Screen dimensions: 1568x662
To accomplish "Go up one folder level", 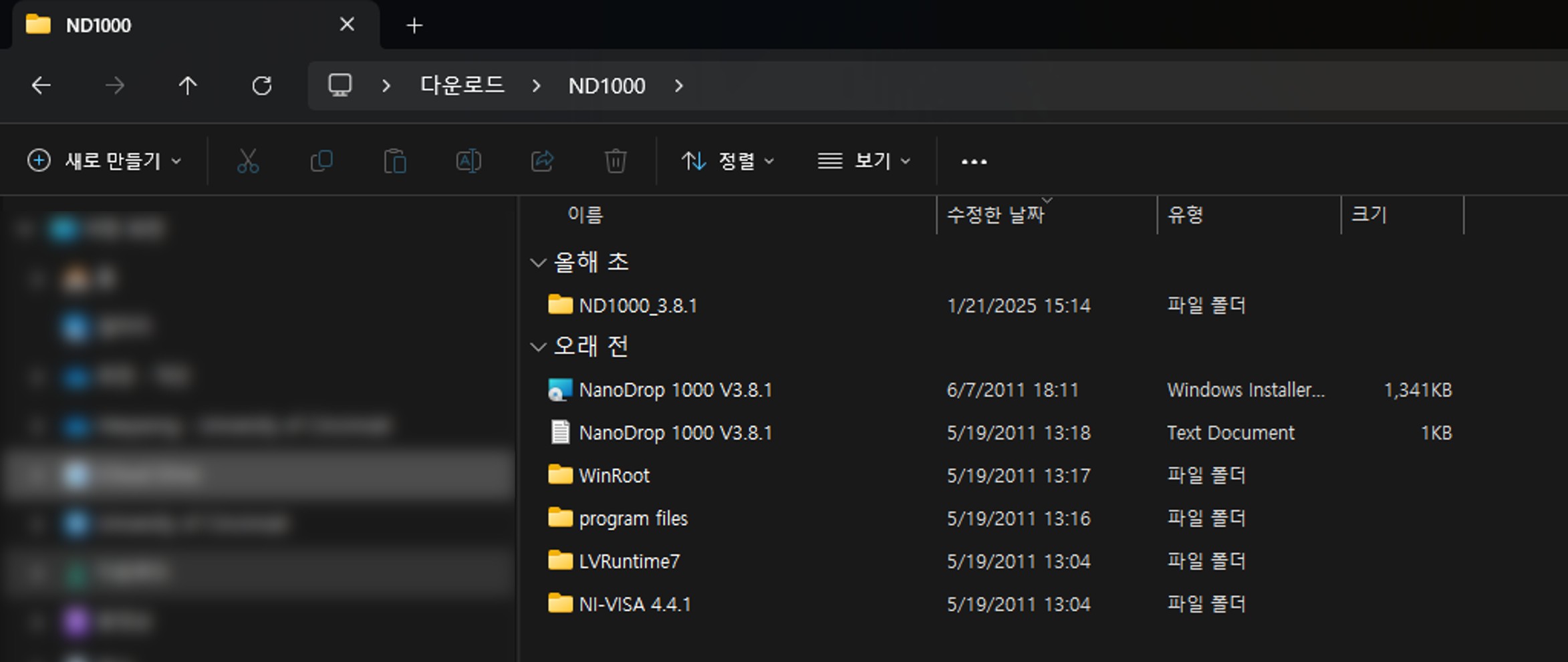I will tap(188, 86).
